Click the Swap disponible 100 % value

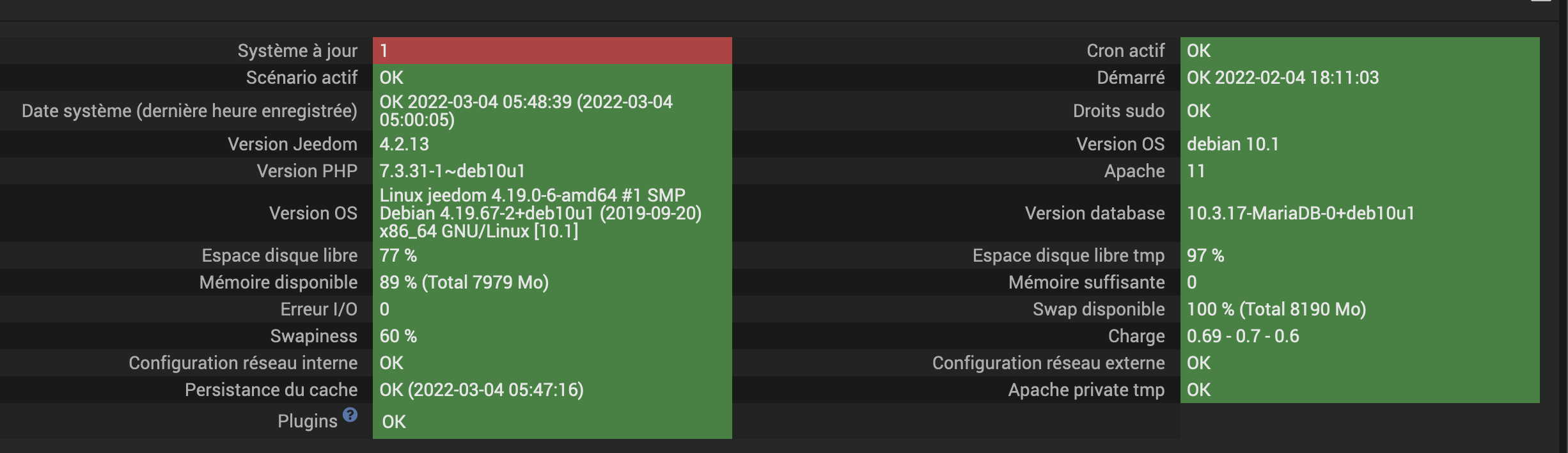point(1360,309)
